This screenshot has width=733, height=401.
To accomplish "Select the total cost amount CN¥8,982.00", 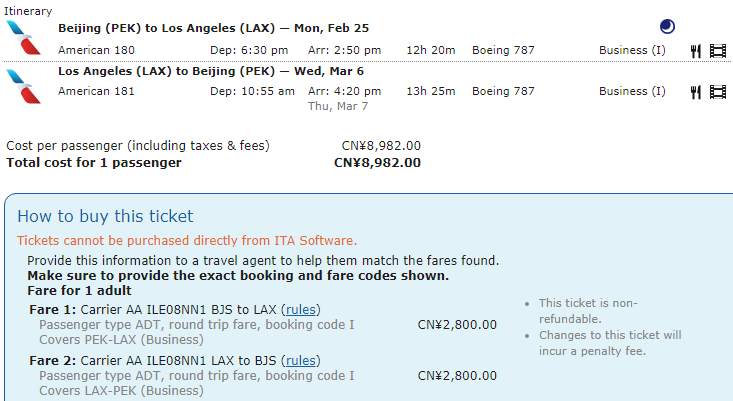I will [377, 162].
